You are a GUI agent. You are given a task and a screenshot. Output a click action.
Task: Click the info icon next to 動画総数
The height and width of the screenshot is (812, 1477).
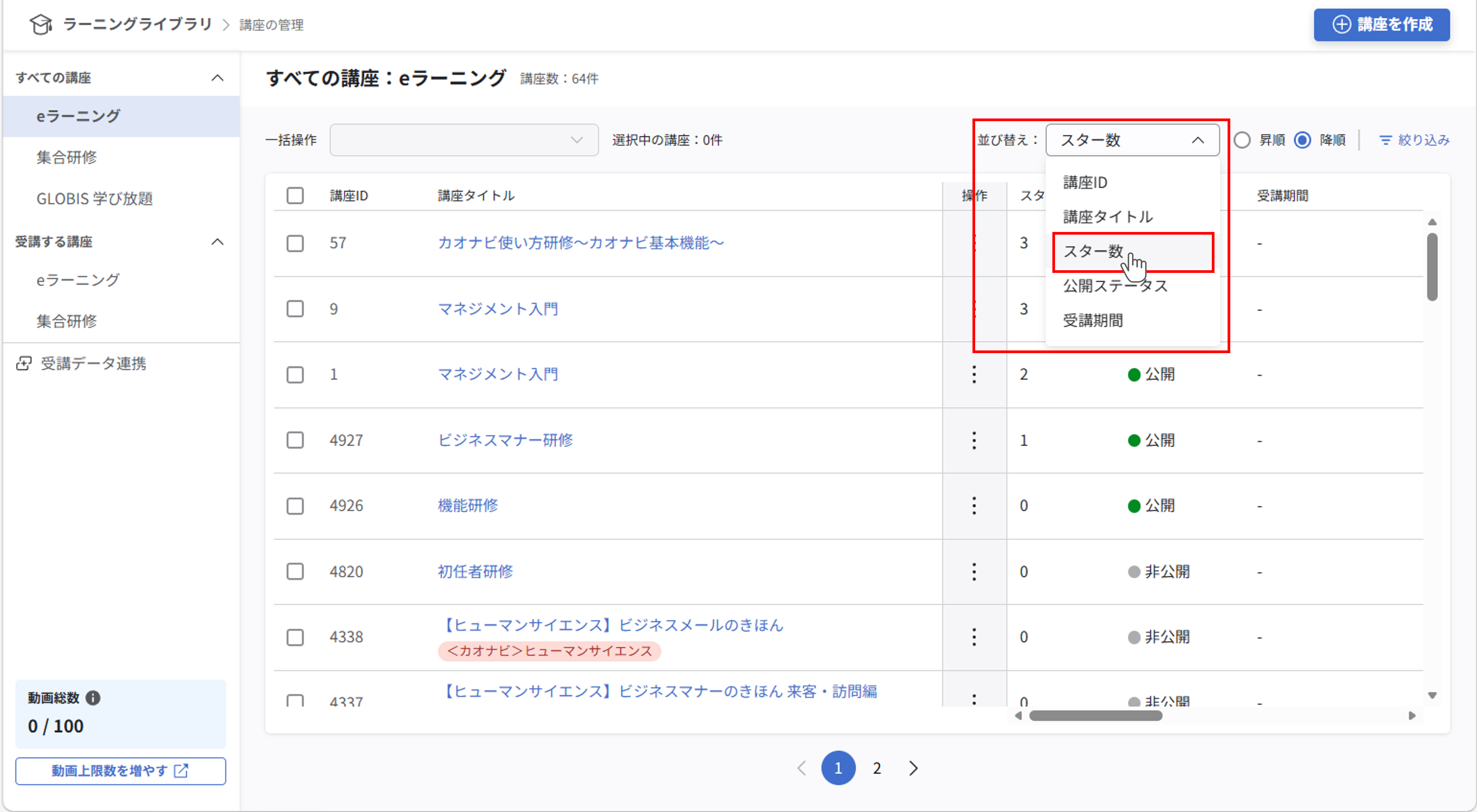tap(93, 697)
